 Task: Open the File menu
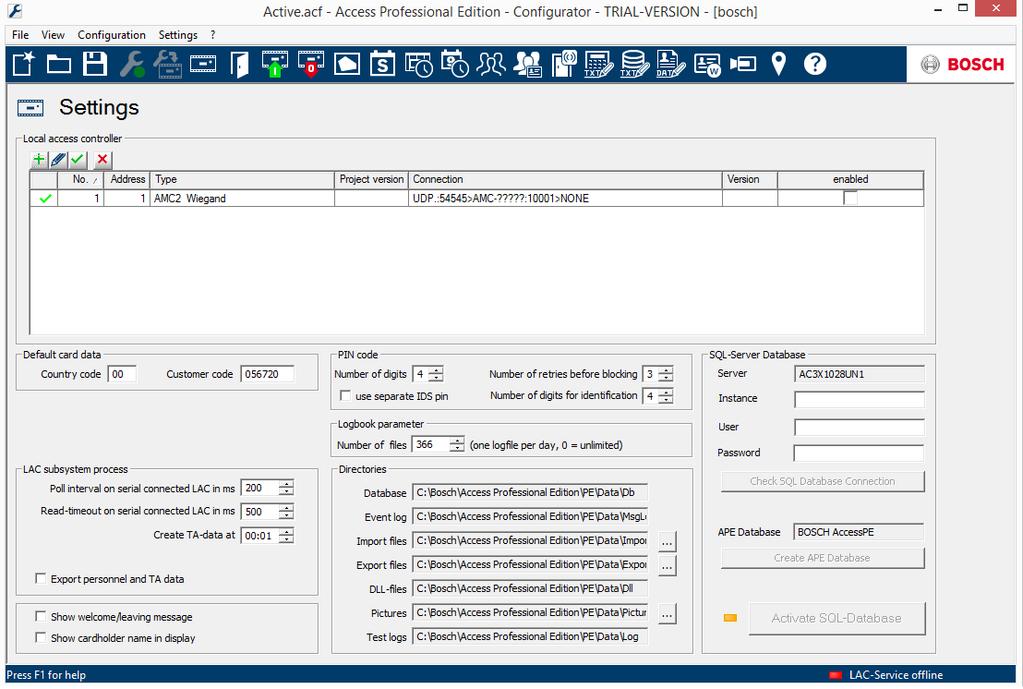click(20, 35)
